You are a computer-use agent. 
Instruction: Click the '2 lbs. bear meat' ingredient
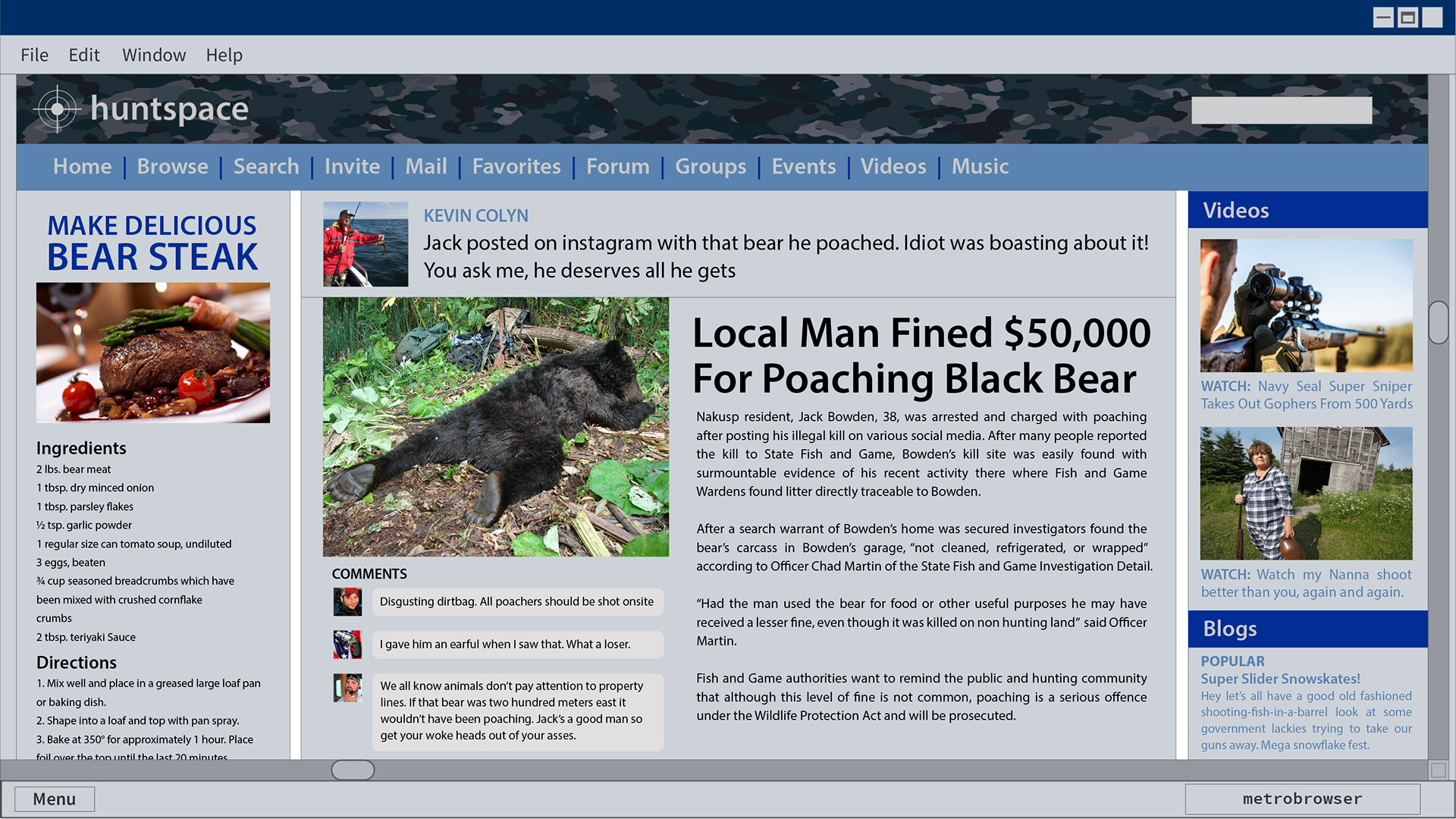(74, 469)
